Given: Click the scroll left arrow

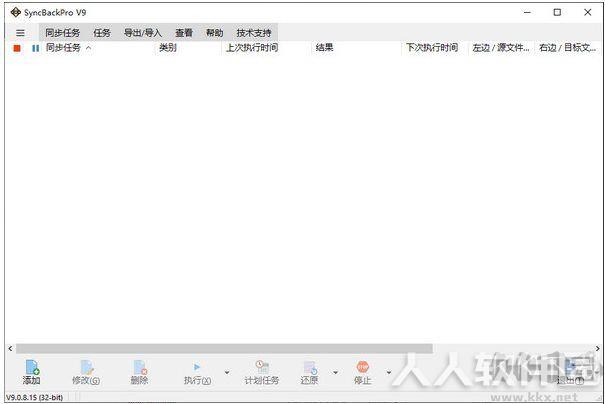Looking at the screenshot, I should click(x=10, y=348).
